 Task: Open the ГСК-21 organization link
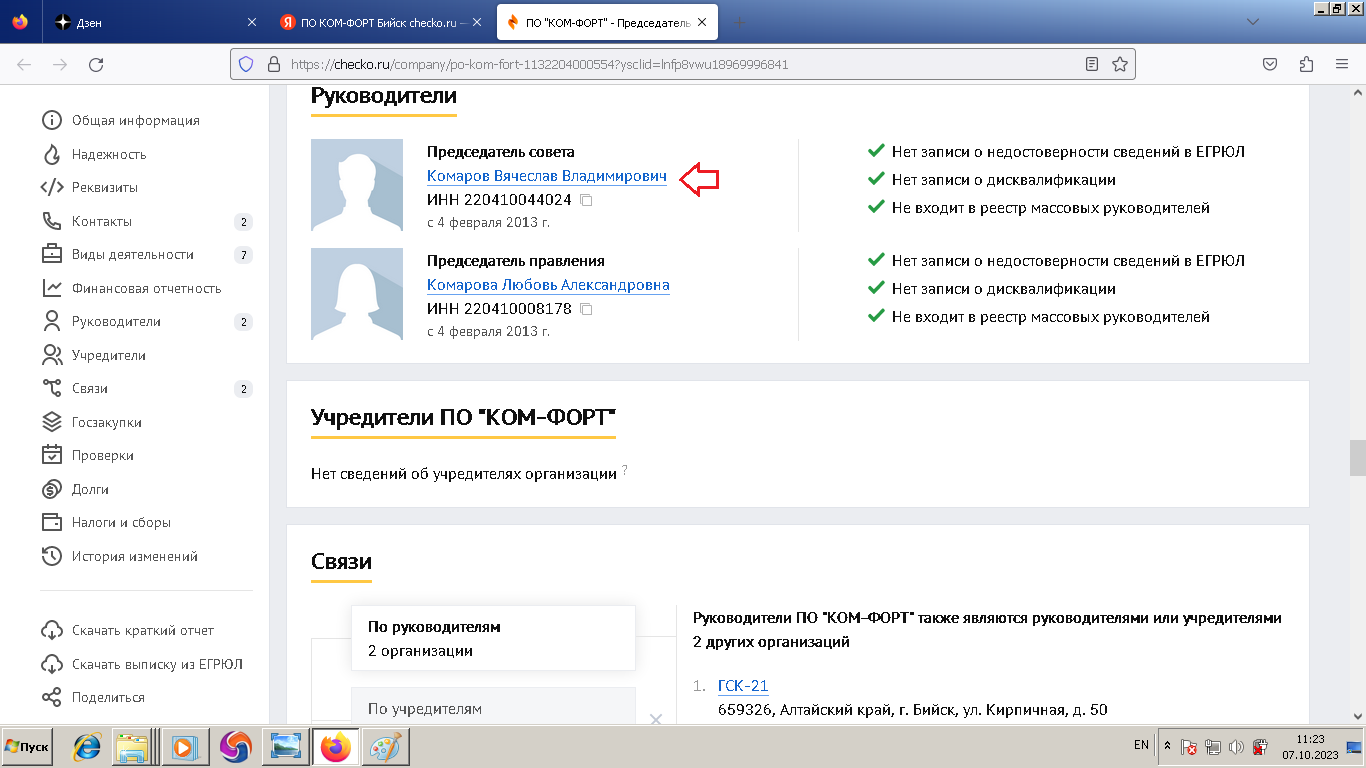coord(743,686)
